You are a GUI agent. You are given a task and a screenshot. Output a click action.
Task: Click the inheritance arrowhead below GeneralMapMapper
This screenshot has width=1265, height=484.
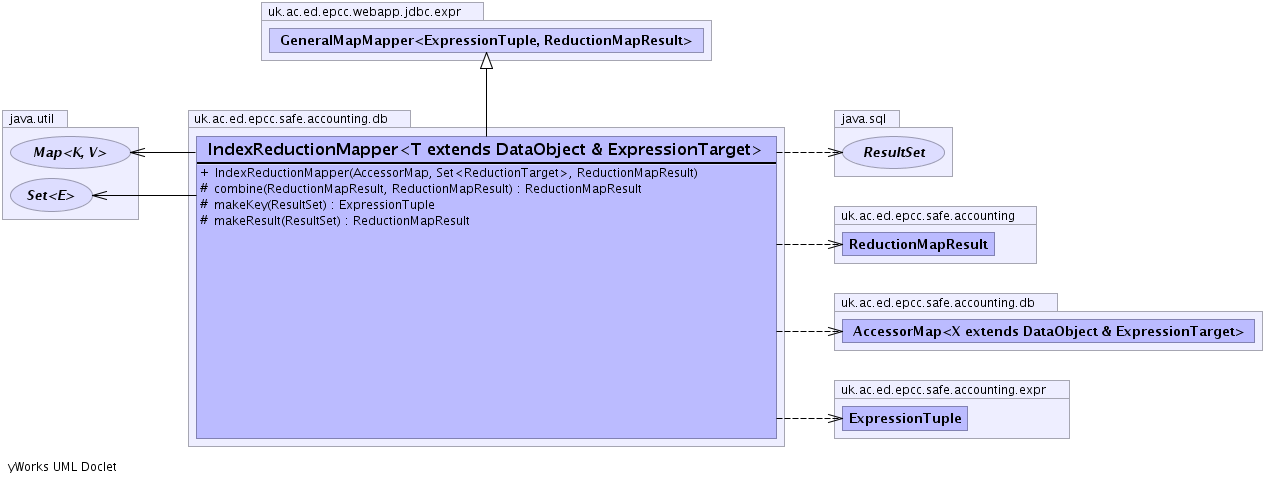[486, 62]
